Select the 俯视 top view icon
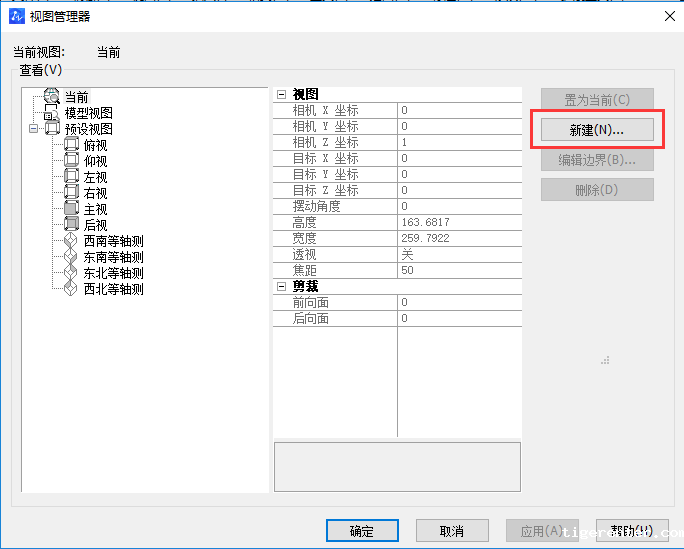This screenshot has height=549, width=684. click(71, 145)
